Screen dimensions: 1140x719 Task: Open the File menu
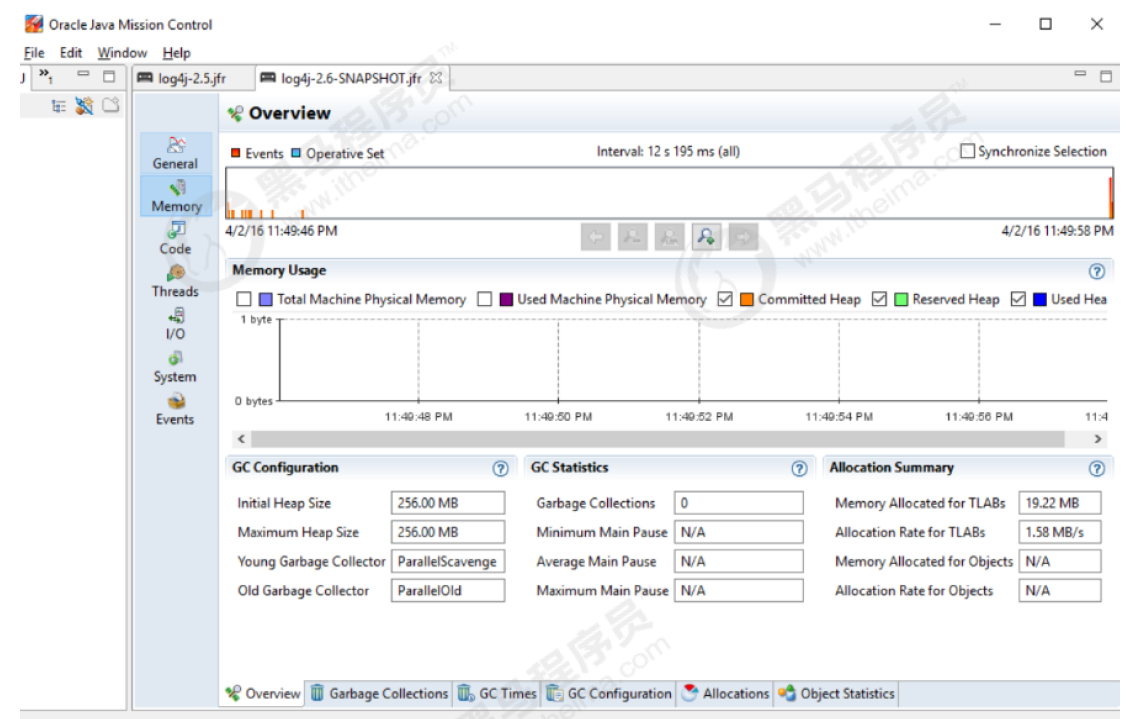33,53
